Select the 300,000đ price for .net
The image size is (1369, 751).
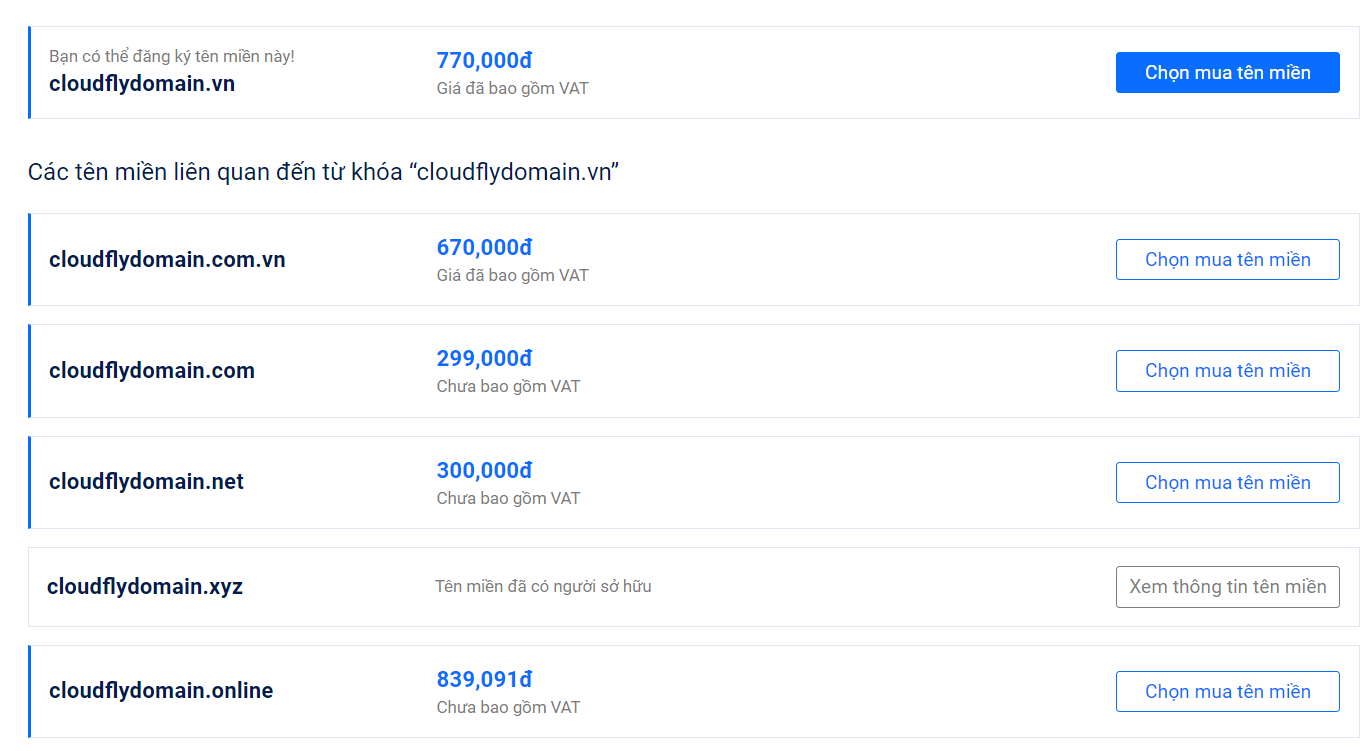[x=485, y=471]
